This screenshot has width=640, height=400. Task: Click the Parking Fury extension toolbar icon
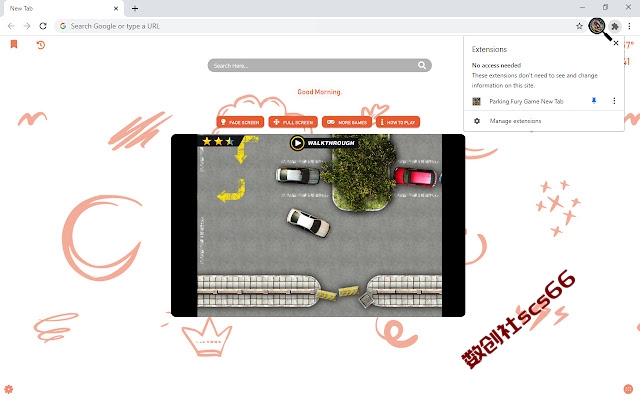597,26
